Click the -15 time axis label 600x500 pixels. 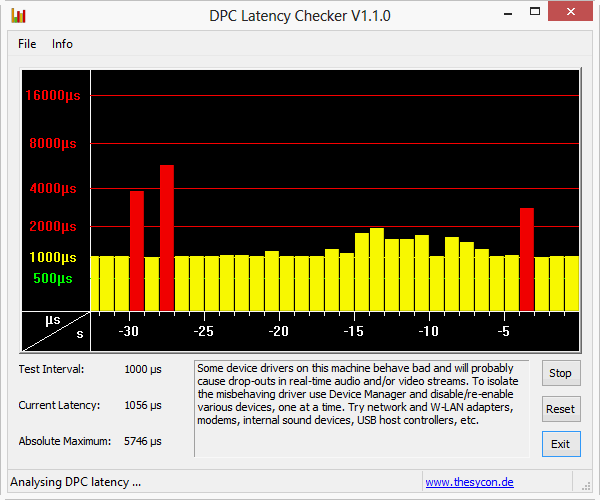pyautogui.click(x=354, y=331)
